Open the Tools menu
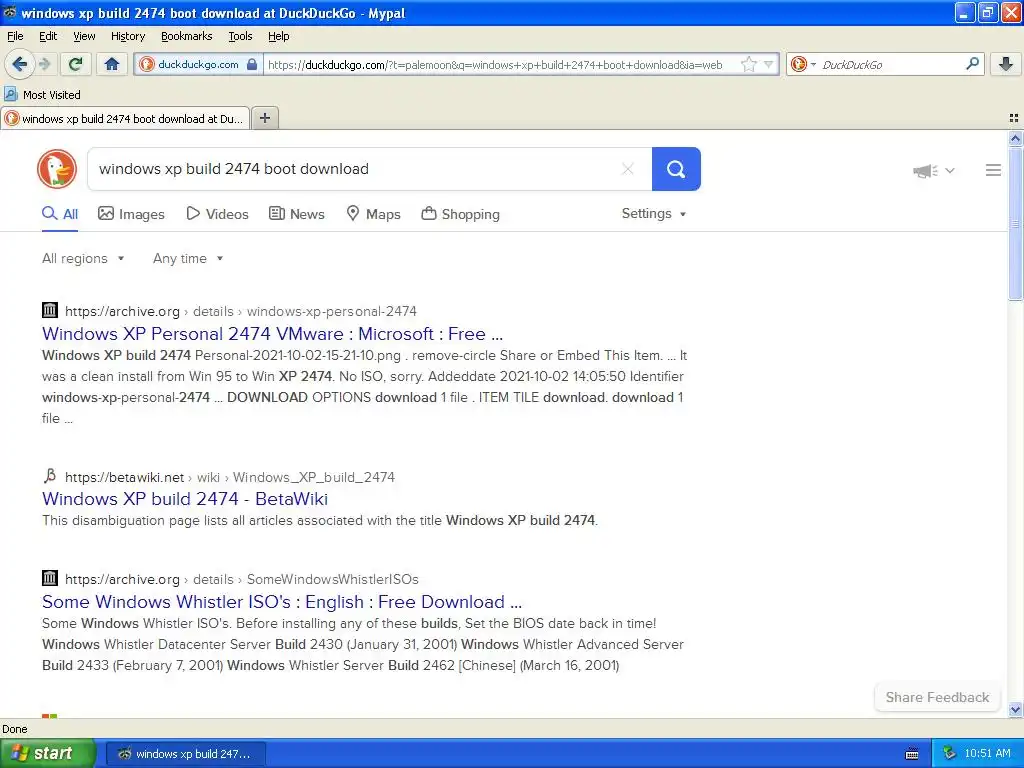The image size is (1024, 768). coord(240,36)
